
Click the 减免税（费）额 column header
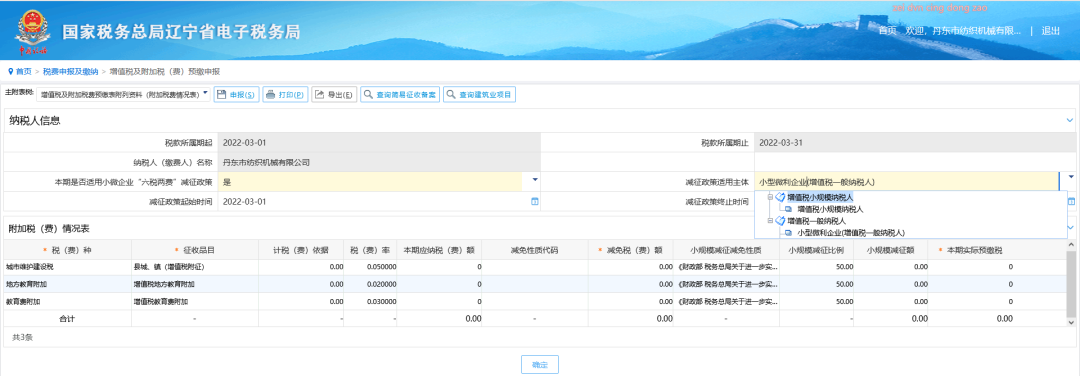(x=631, y=250)
